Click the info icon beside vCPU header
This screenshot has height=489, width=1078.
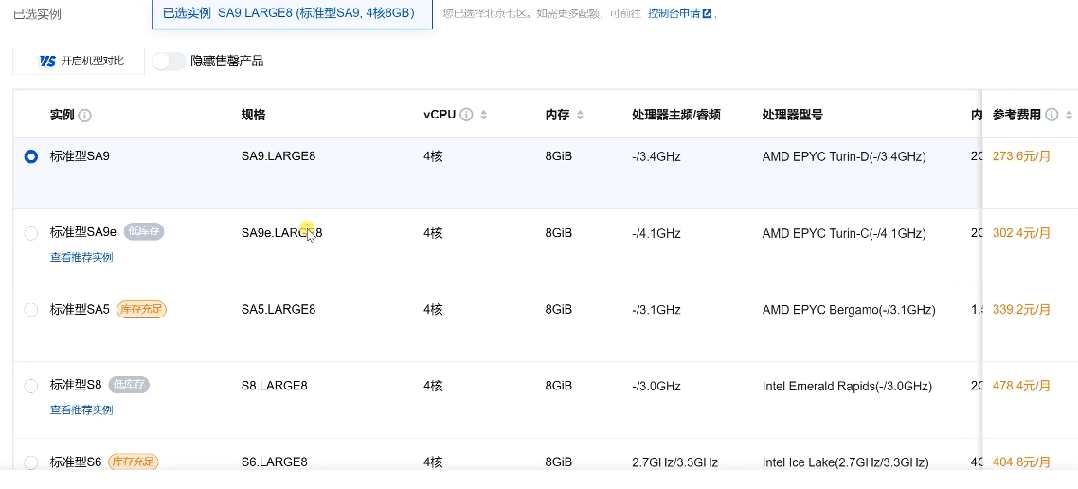[467, 115]
